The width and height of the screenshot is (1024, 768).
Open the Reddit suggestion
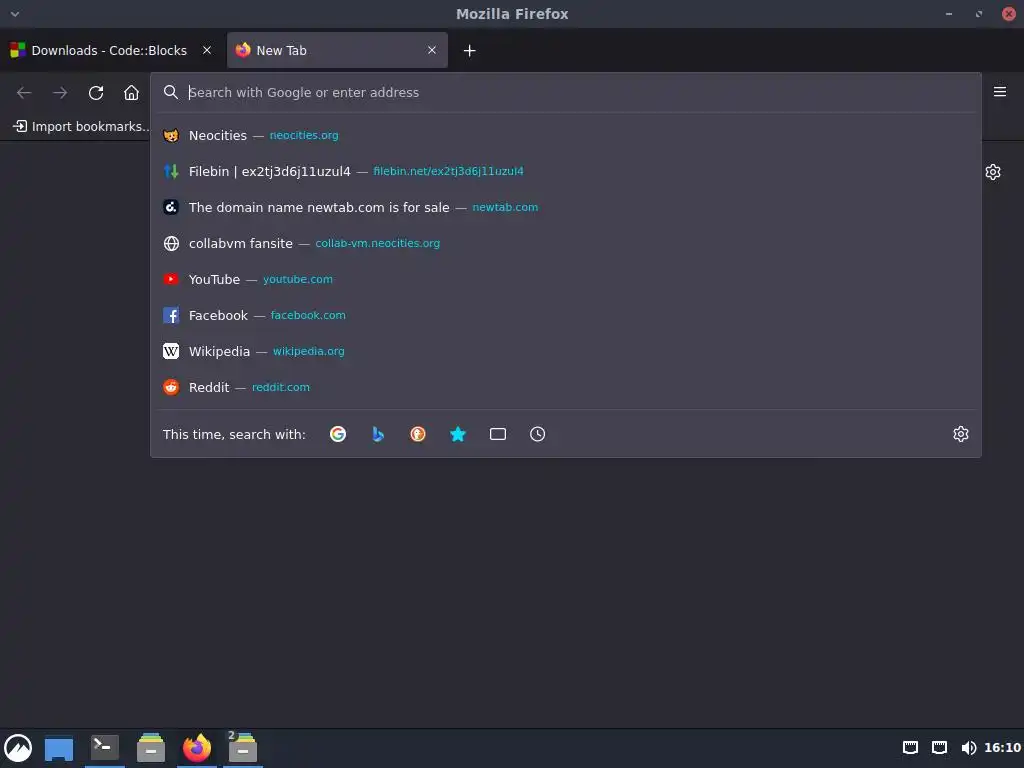[566, 387]
